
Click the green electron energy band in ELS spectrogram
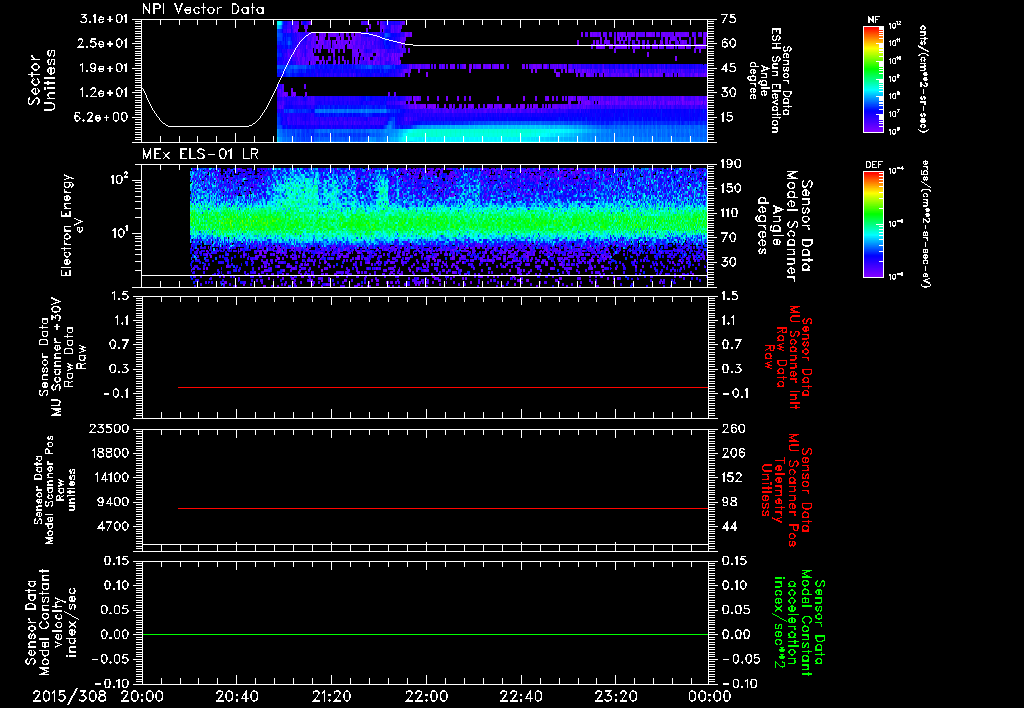pyautogui.click(x=449, y=222)
